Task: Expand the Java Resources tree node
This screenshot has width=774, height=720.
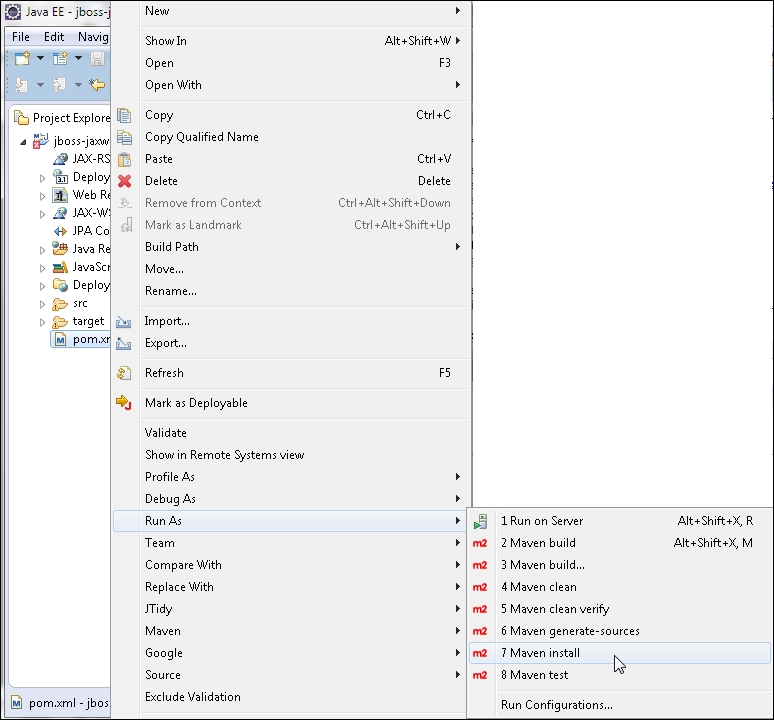Action: [x=42, y=250]
